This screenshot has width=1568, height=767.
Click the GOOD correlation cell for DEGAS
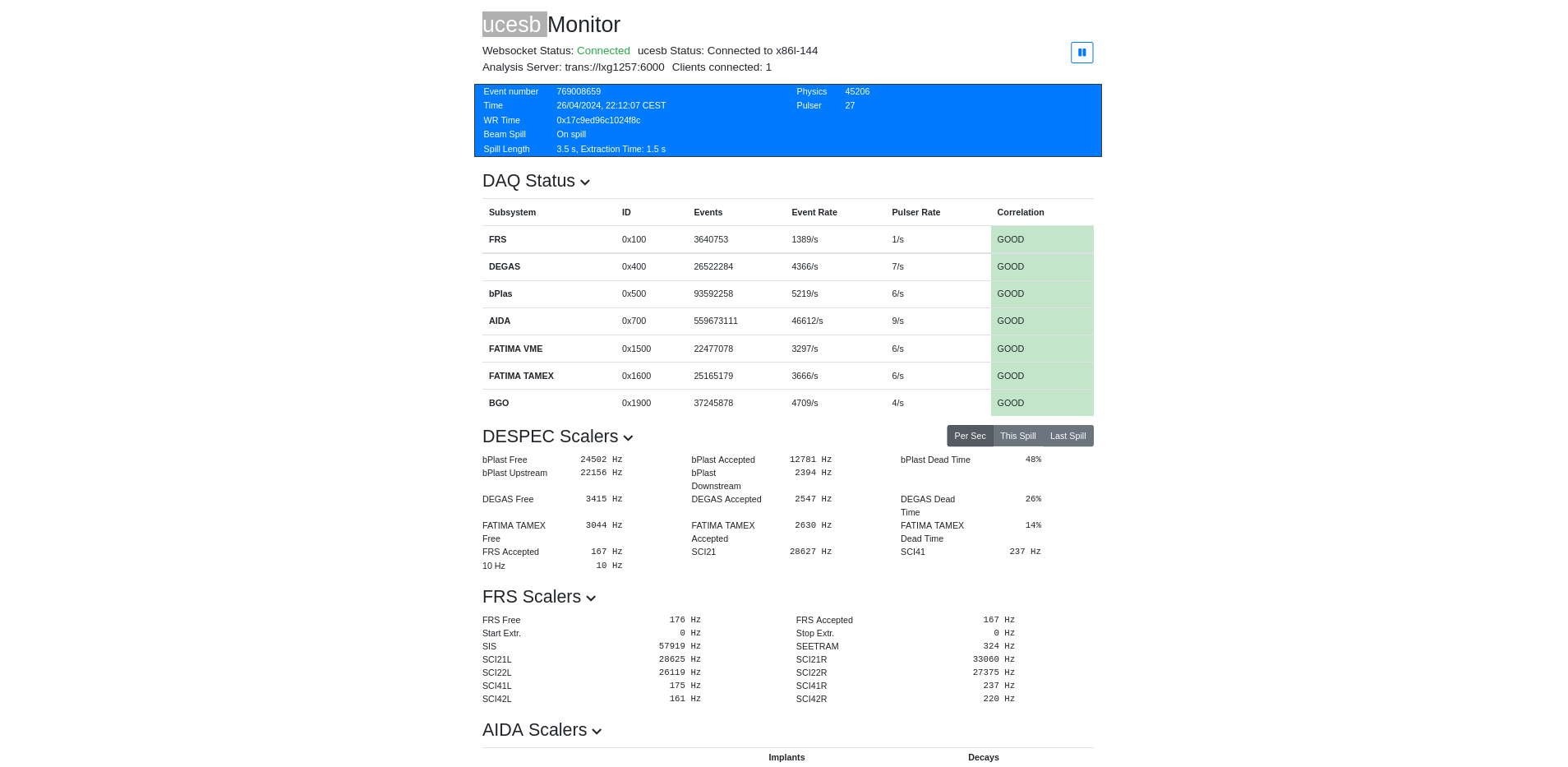(x=1042, y=266)
